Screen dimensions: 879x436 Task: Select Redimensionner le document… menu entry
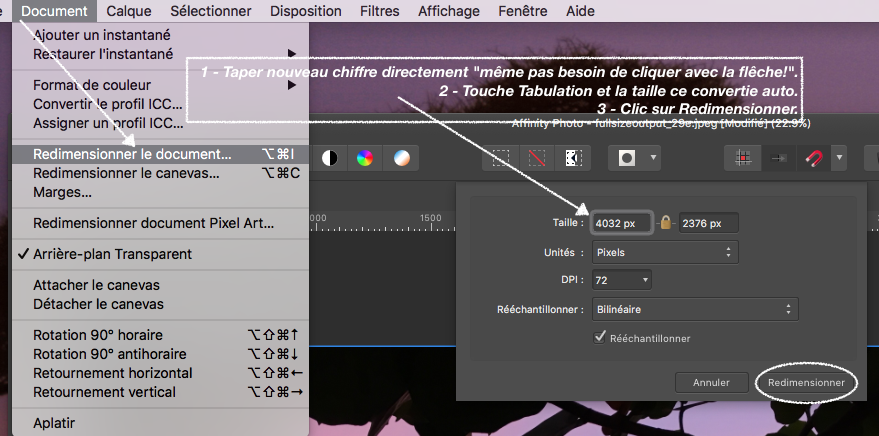160,154
